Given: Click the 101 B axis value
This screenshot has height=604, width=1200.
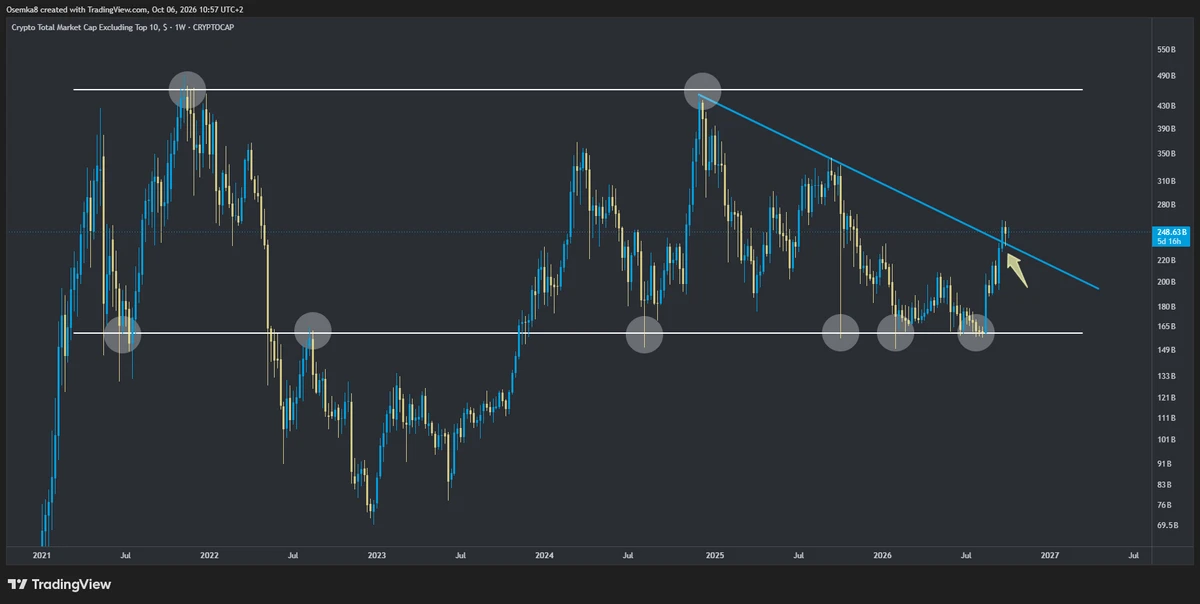Looking at the screenshot, I should (x=1166, y=440).
